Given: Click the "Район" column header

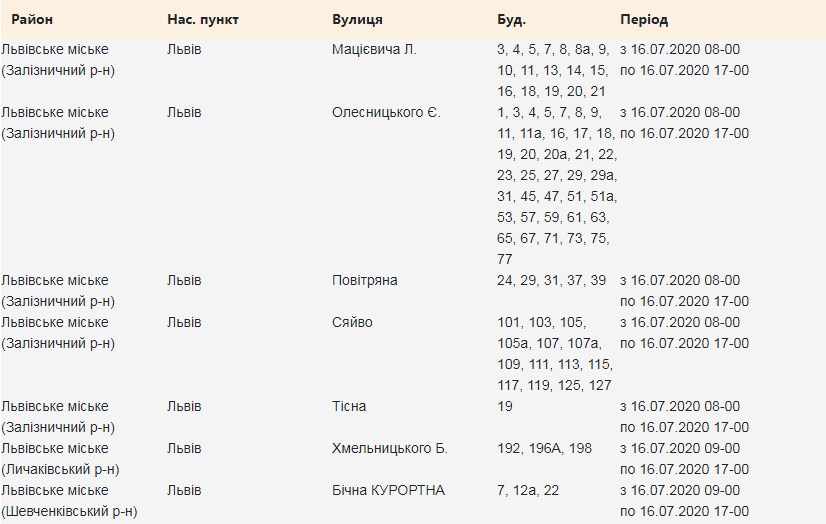Looking at the screenshot, I should click(x=32, y=20).
